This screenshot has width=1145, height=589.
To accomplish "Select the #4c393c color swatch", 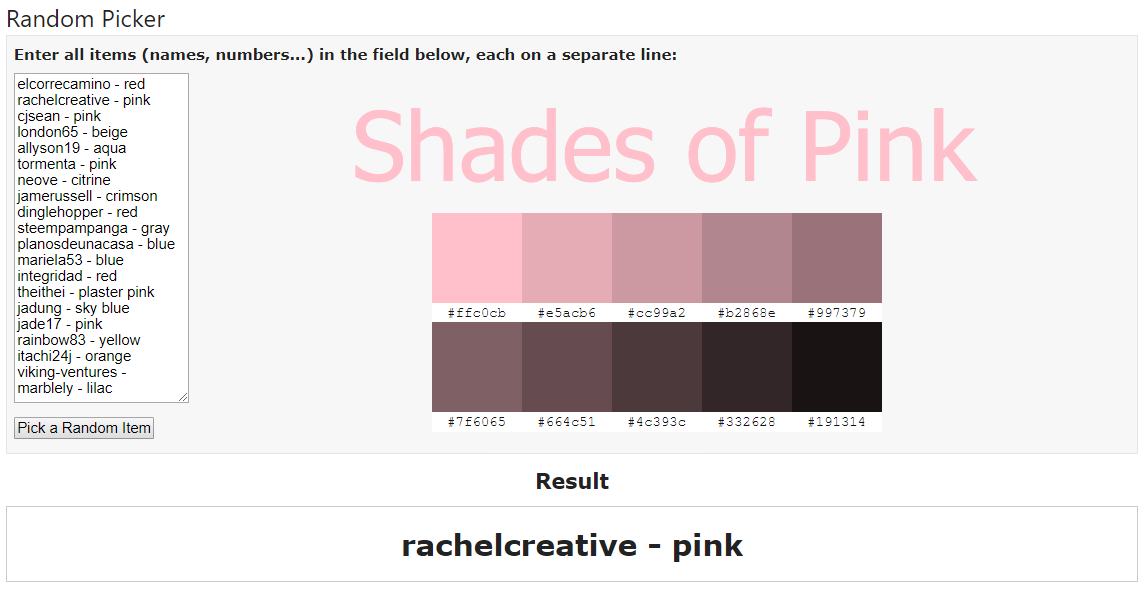I will tap(656, 367).
